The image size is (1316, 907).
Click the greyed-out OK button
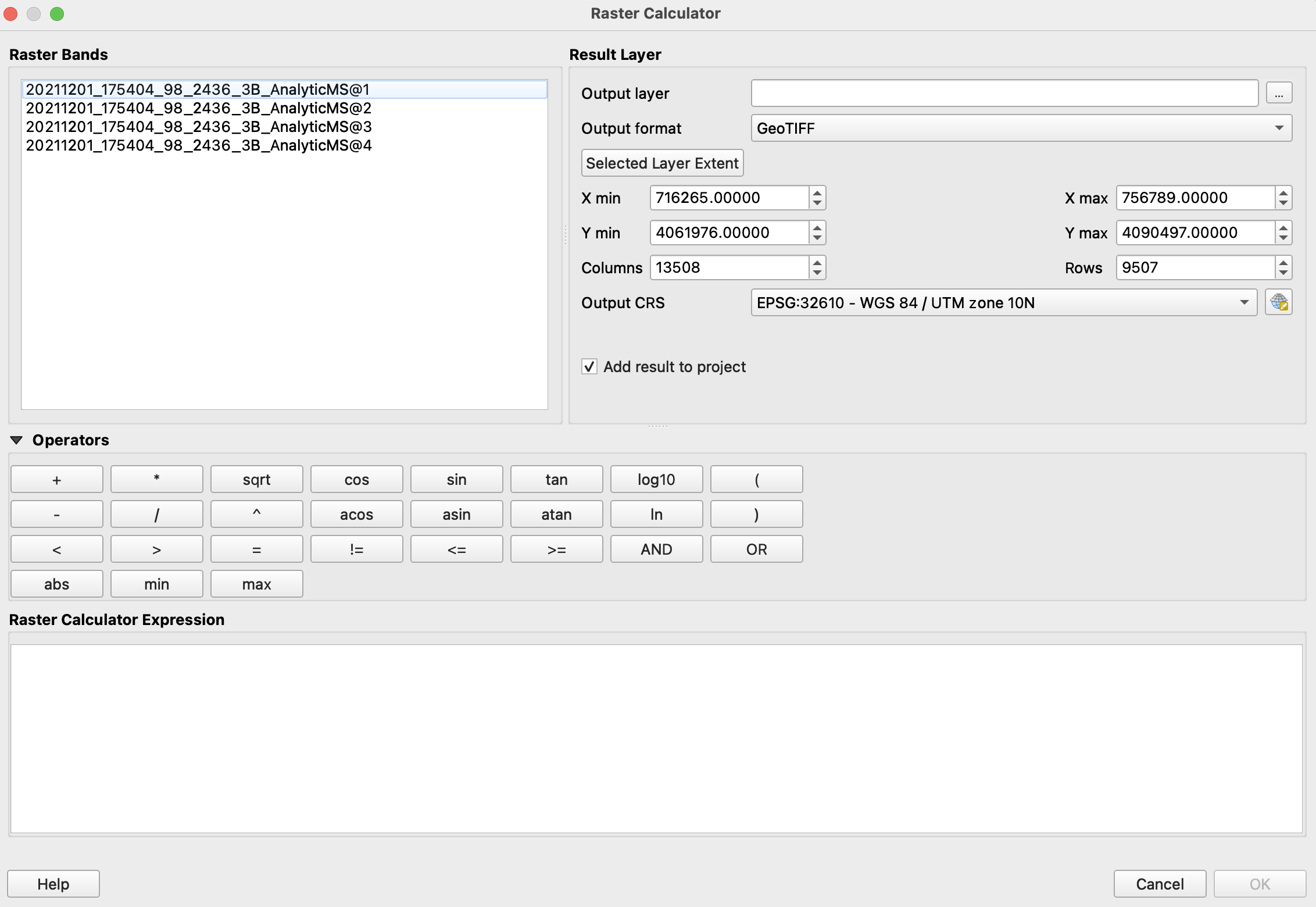1260,884
